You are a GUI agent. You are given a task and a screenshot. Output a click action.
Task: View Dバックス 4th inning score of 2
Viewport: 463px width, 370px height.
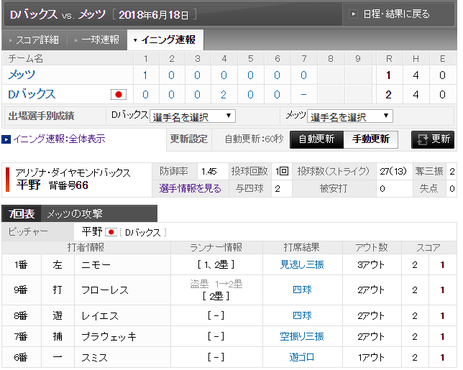tap(224, 95)
